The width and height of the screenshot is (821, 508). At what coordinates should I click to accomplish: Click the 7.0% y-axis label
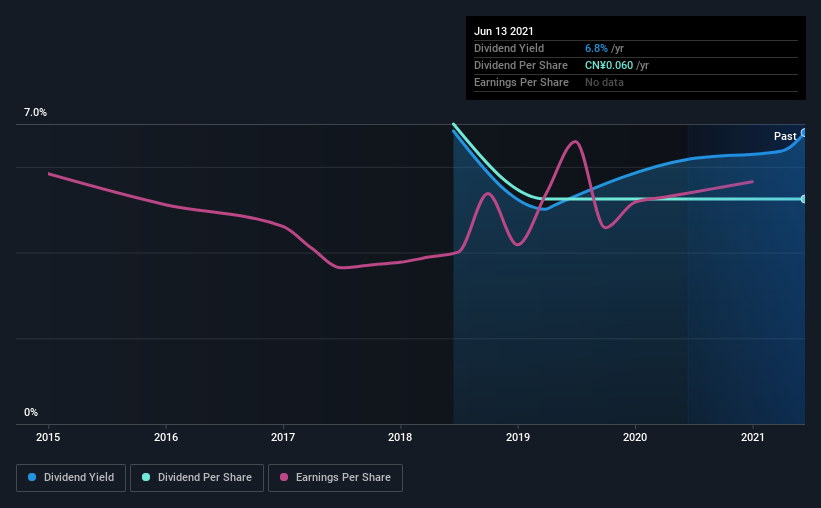click(36, 113)
